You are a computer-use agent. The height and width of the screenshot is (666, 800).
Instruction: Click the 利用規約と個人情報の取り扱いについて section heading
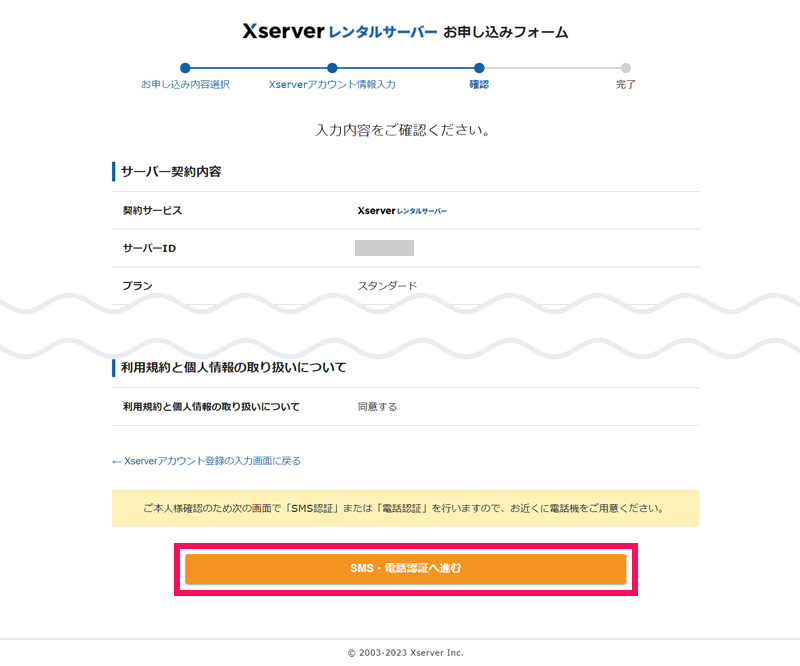point(234,367)
